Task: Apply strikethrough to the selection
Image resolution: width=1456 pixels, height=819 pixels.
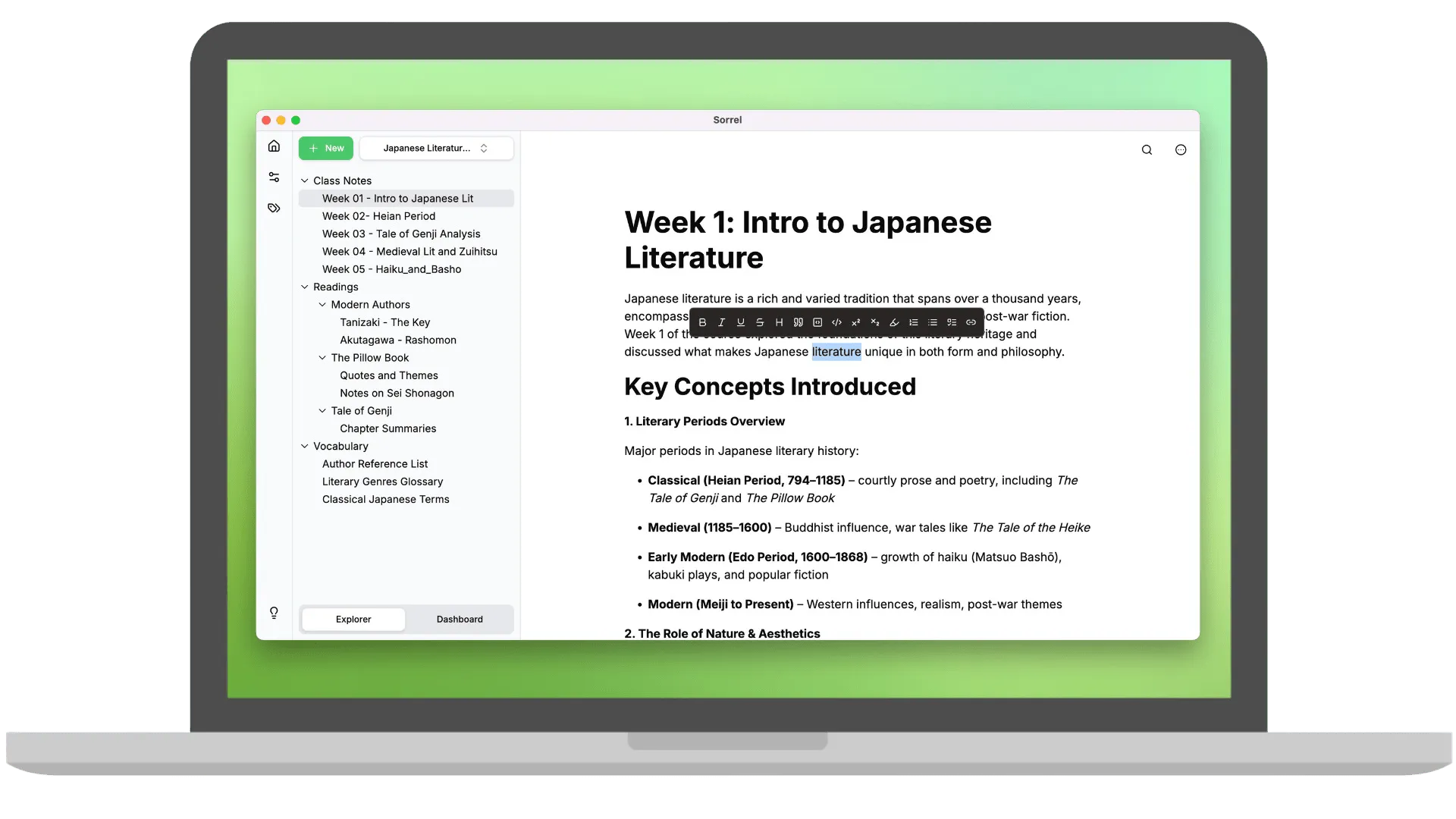Action: [760, 322]
